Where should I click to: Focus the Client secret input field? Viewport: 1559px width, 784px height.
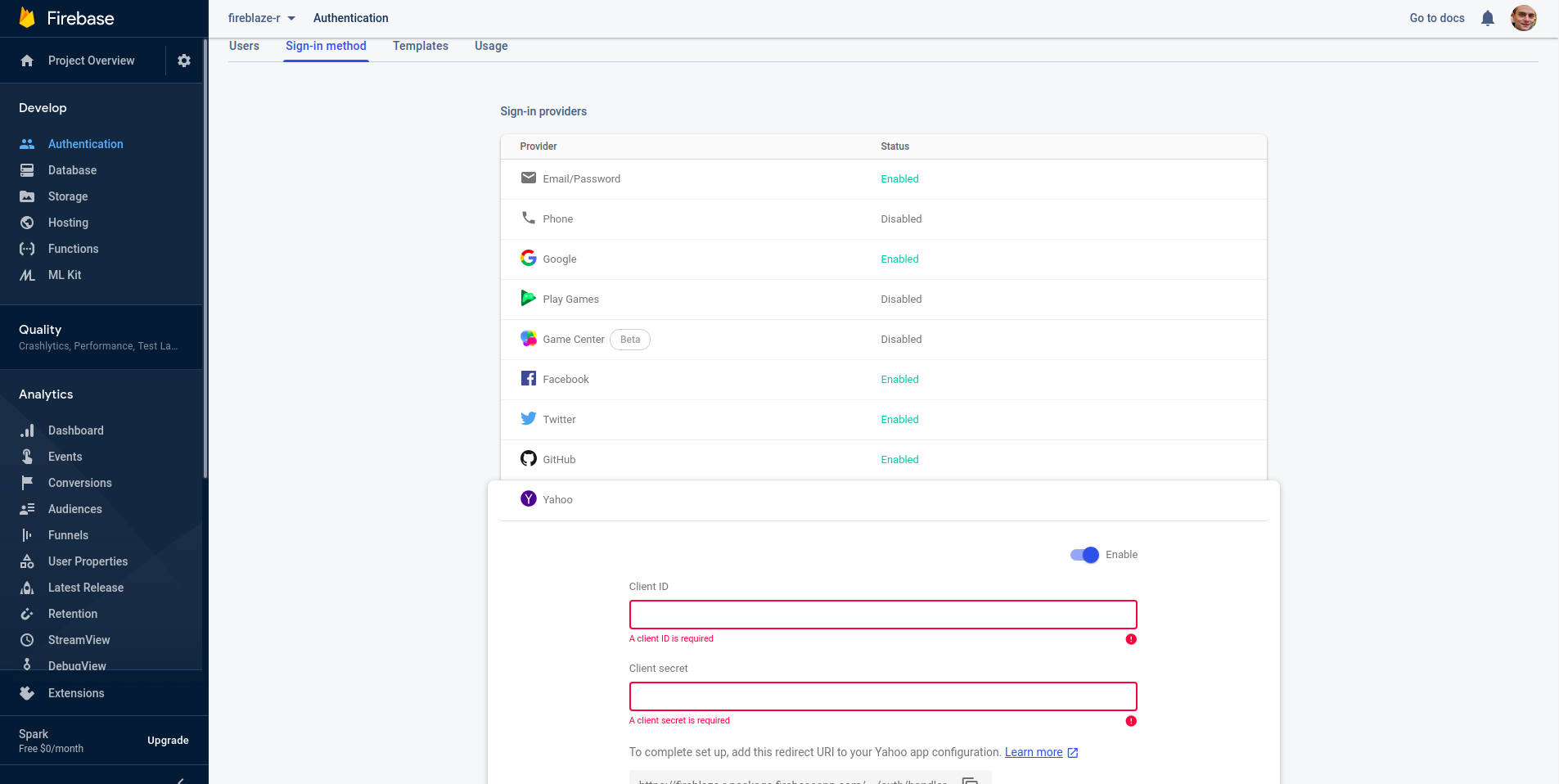[883, 696]
